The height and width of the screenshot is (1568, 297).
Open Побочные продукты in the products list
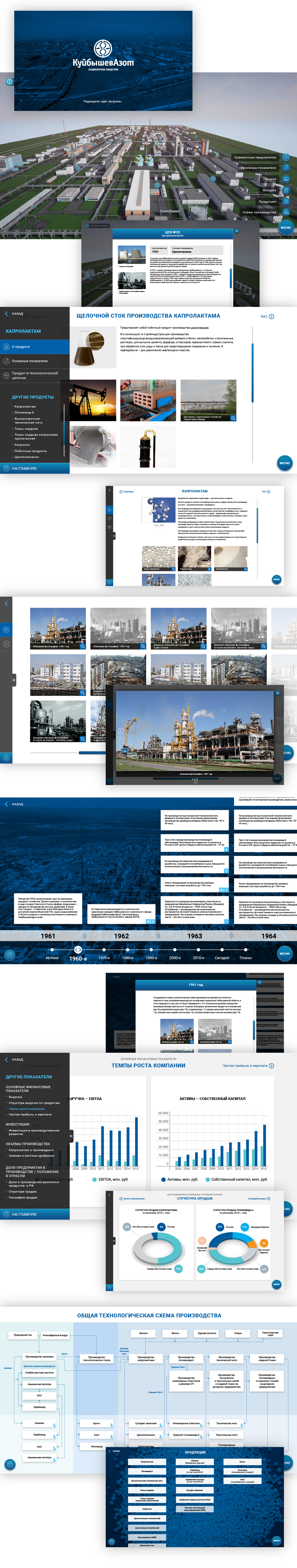[x=31, y=451]
